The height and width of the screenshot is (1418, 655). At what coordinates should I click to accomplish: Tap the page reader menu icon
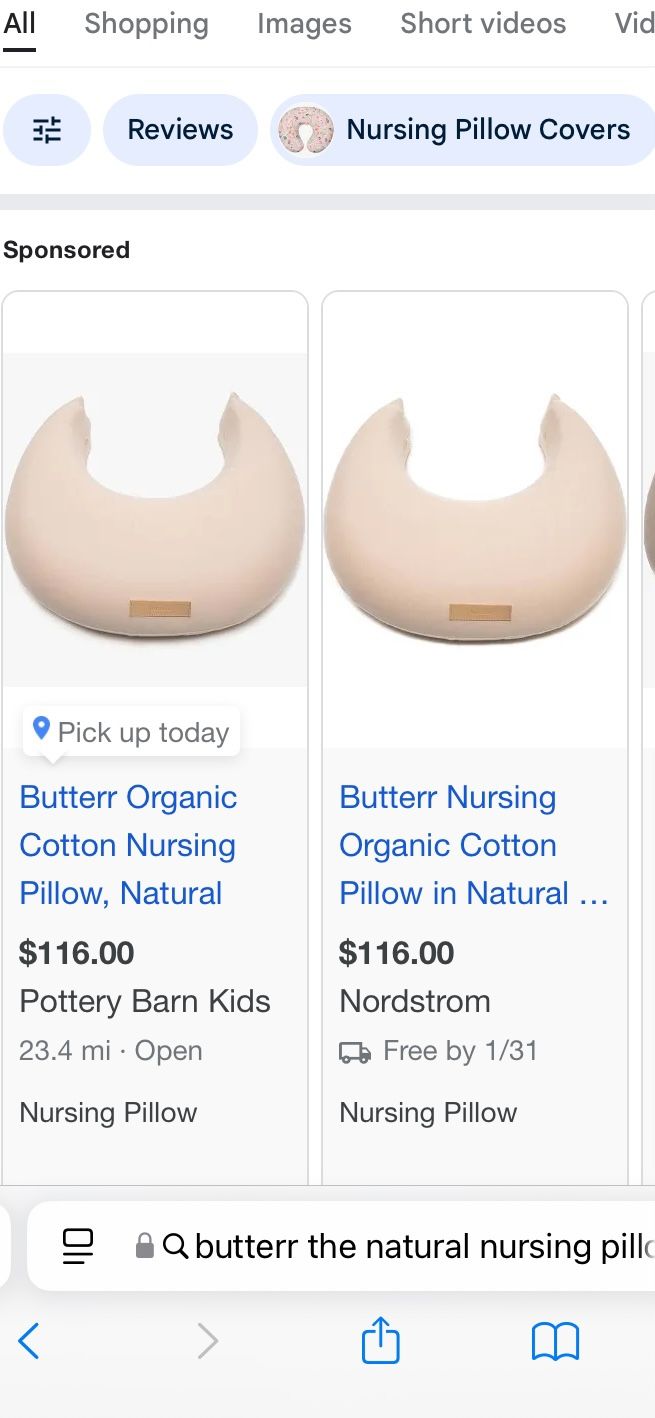tap(78, 1245)
